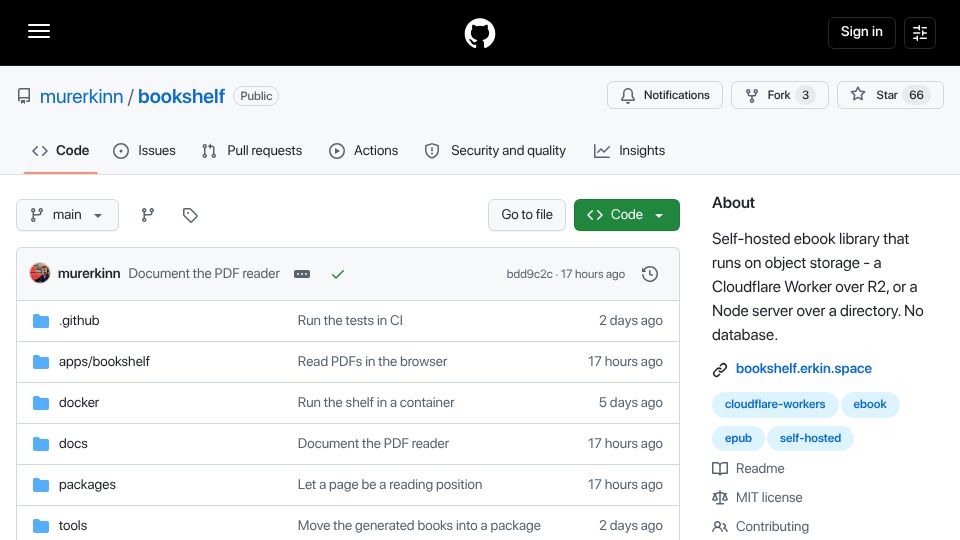Switch to the Issues tab
Screen dimensions: 960x540
pyautogui.click(x=144, y=151)
